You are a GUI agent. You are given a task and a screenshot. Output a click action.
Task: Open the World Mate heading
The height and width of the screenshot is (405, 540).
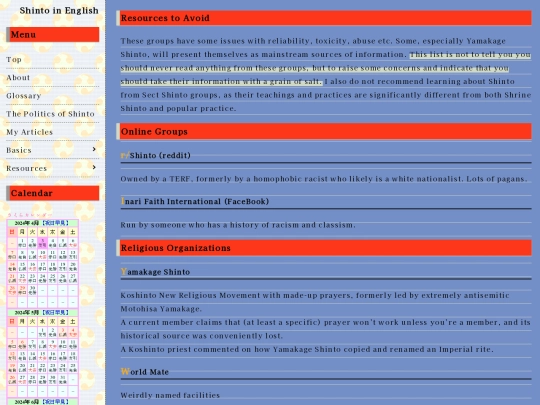click(145, 372)
